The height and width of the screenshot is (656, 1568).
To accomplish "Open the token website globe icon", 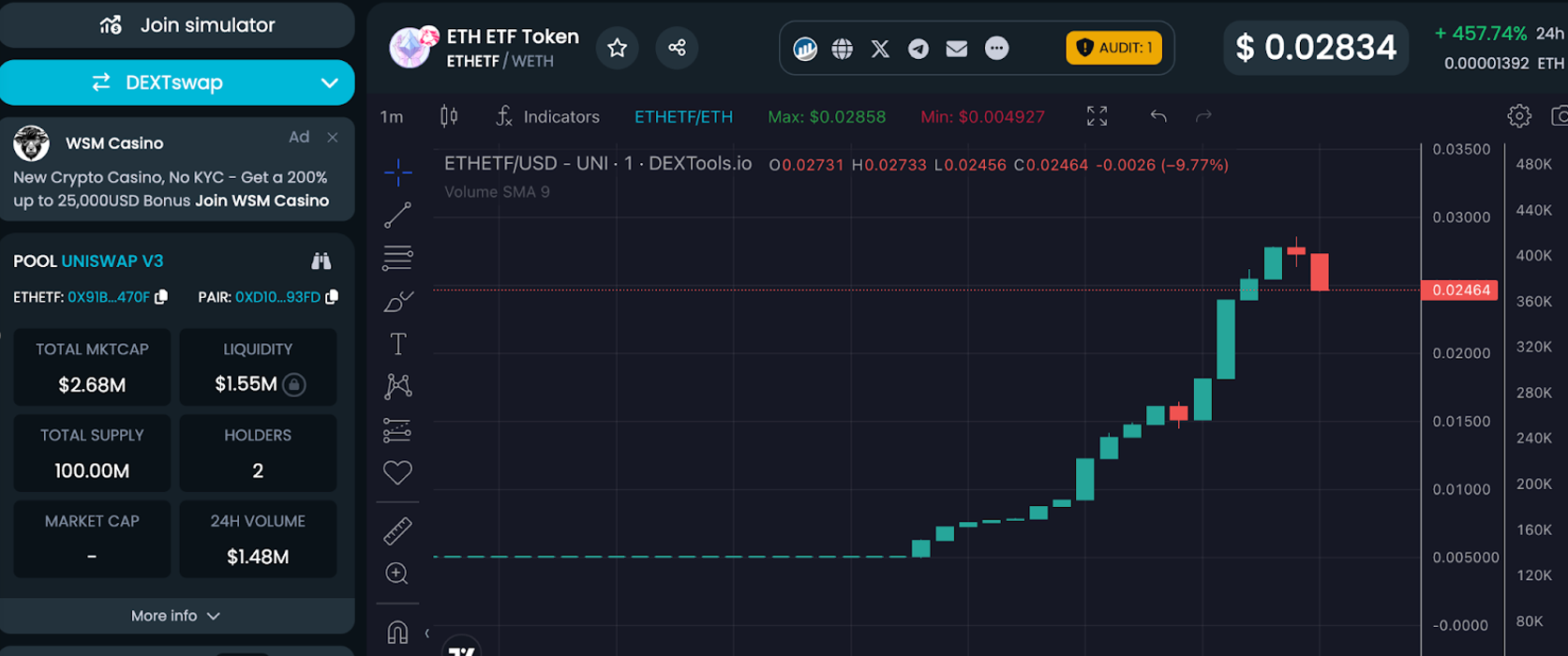I will pos(843,49).
